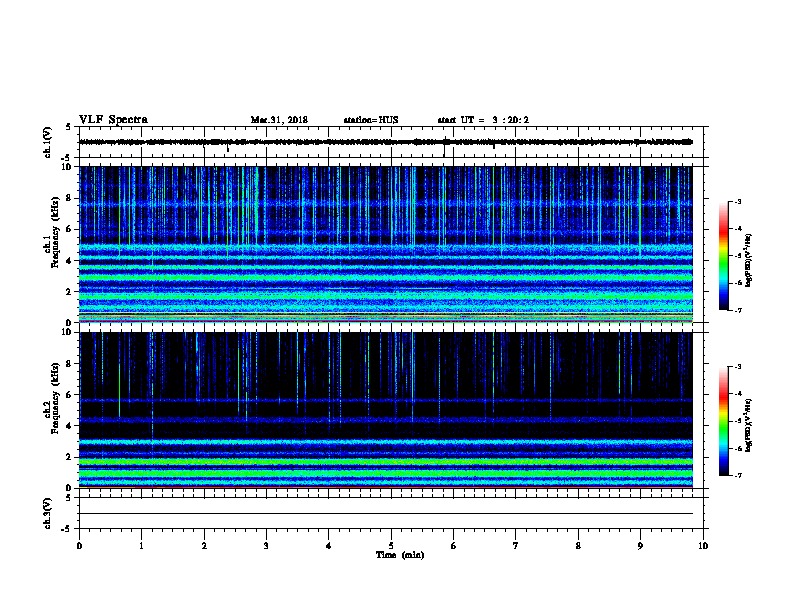
Task: Click inside the ch.2 spectrogram panel
Action: tap(386, 410)
